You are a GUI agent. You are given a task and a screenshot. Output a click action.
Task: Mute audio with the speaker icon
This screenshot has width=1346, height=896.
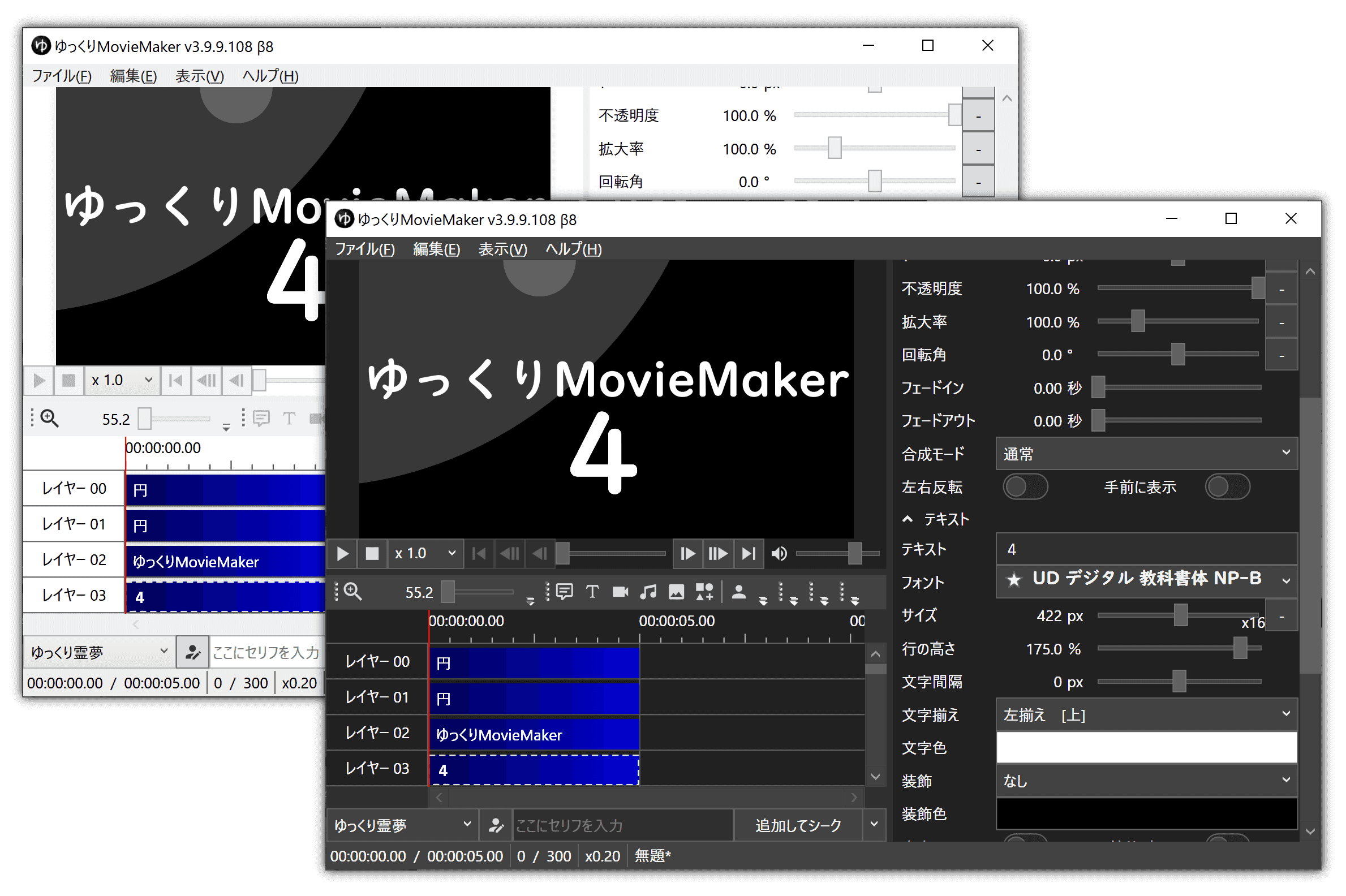coord(779,553)
